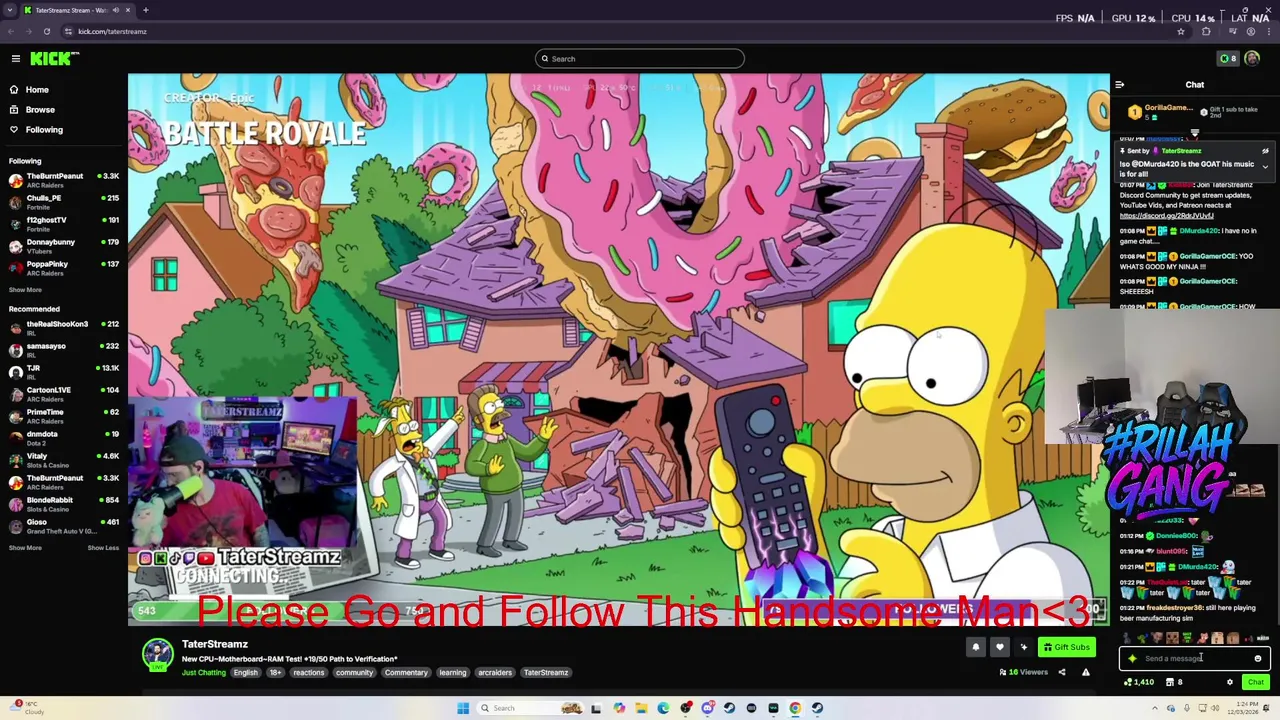
Task: Click the Gift Subs button
Action: point(1066,648)
